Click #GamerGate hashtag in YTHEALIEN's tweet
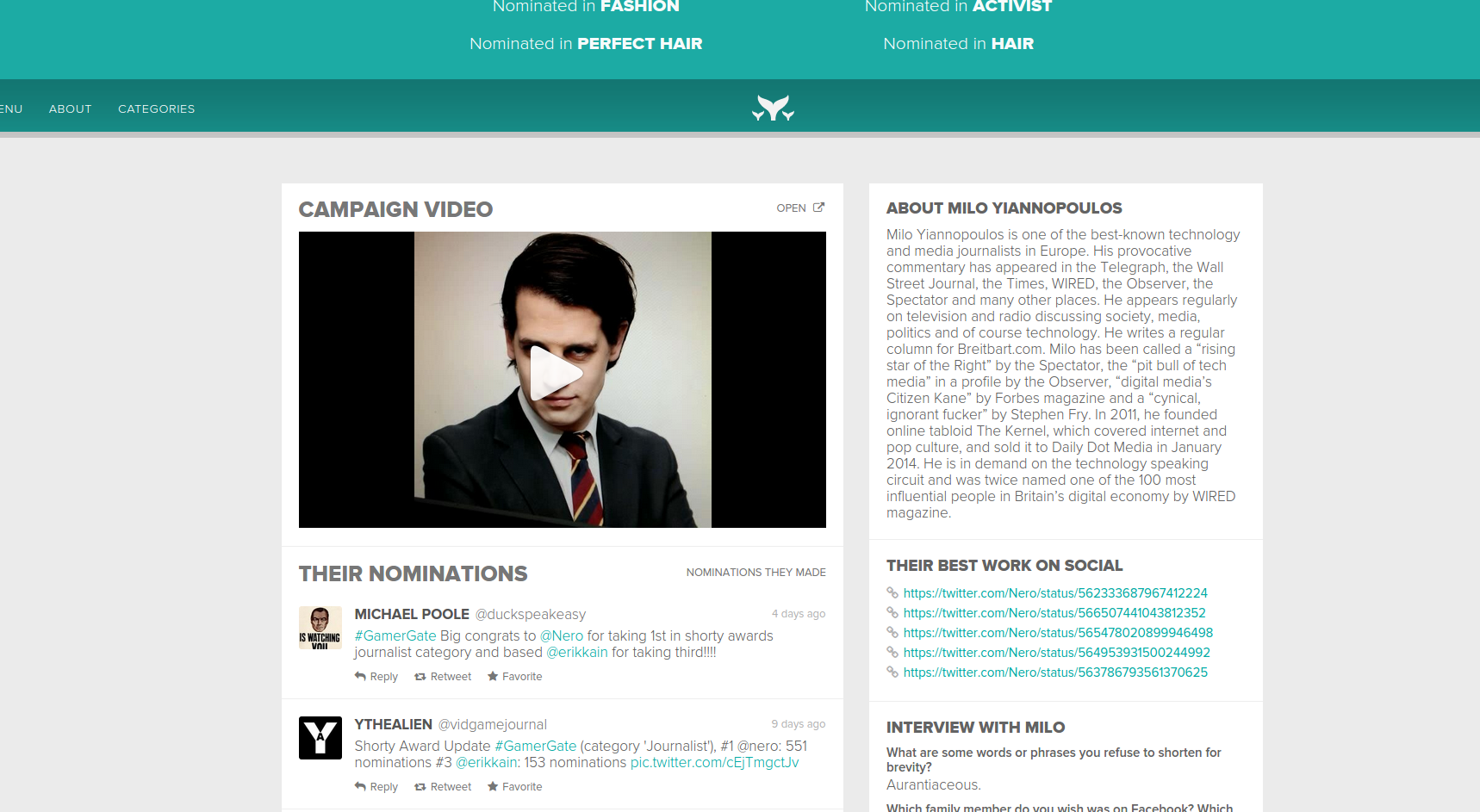The width and height of the screenshot is (1480, 812). coord(535,746)
